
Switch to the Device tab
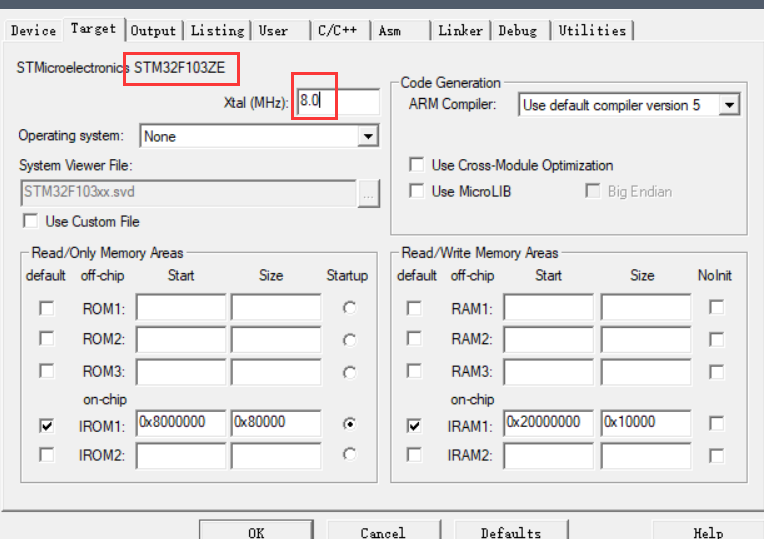click(x=33, y=30)
